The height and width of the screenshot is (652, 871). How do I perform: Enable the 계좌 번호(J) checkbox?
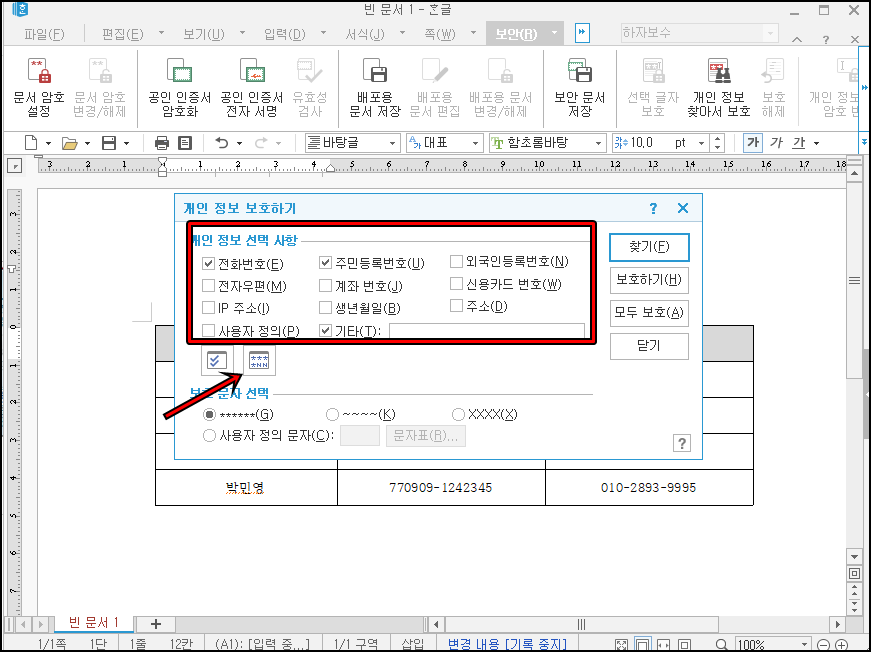tap(326, 285)
